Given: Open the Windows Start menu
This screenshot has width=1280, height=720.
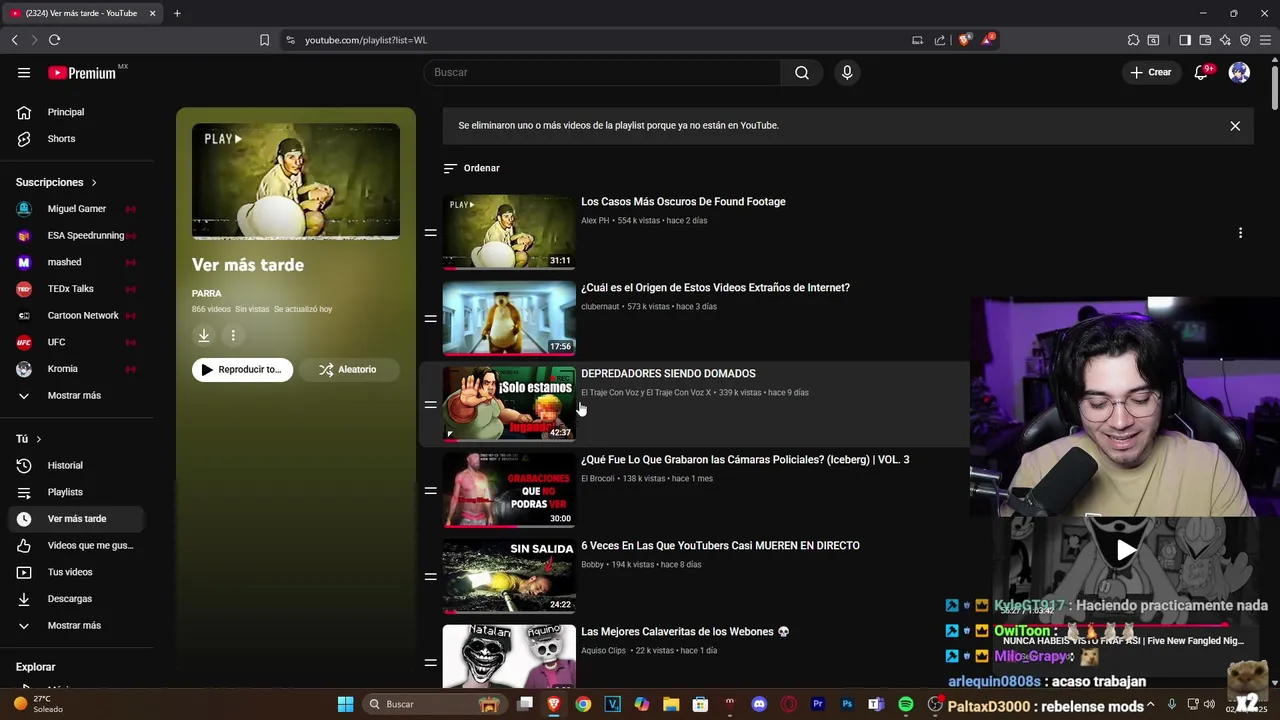Looking at the screenshot, I should 345,704.
